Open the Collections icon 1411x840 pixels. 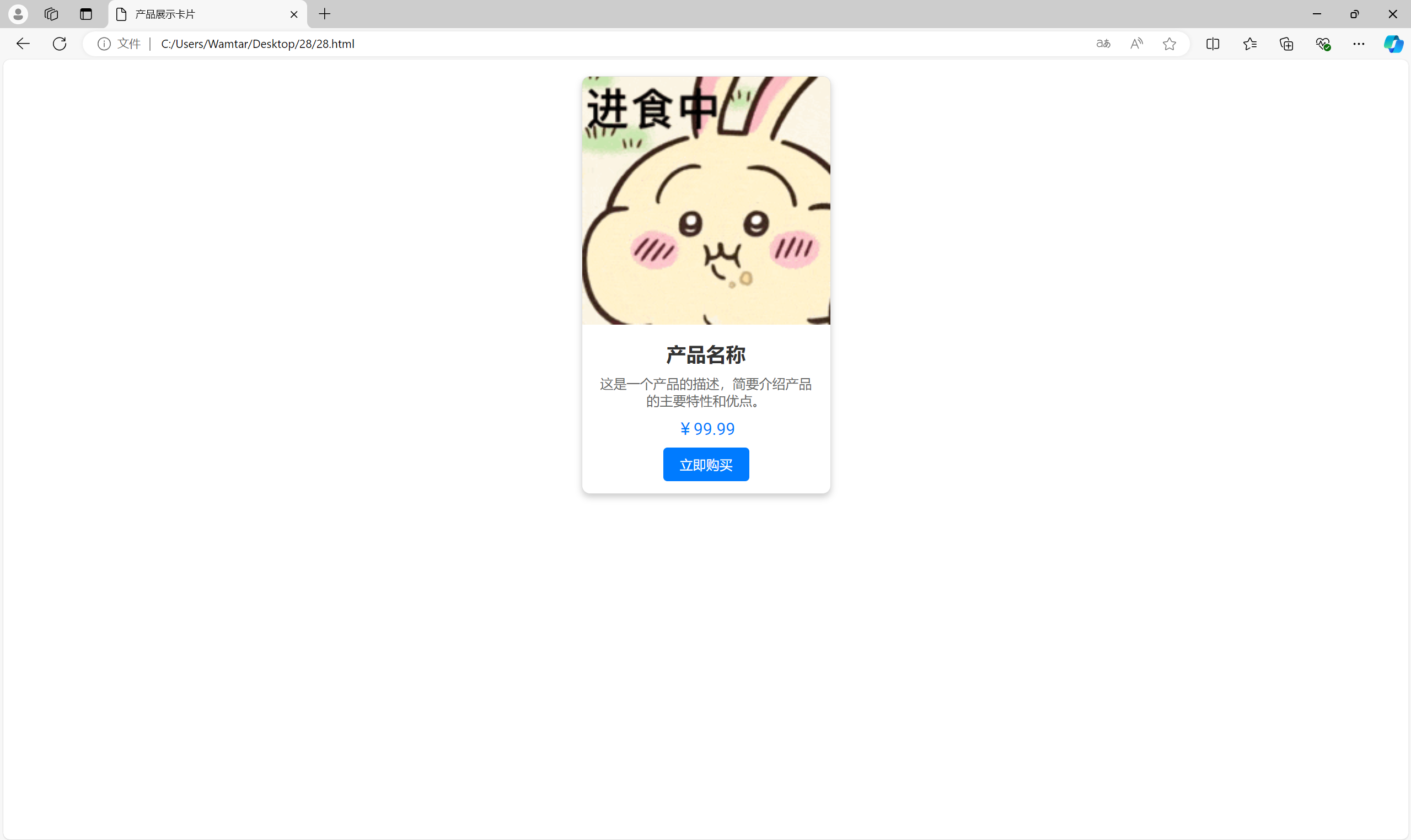1286,44
